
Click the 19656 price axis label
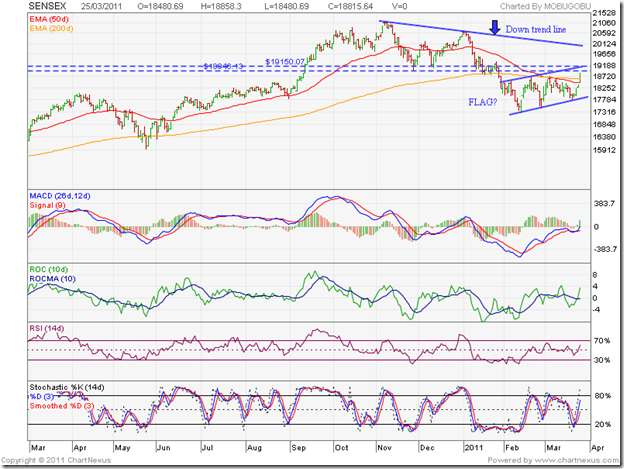coord(604,54)
